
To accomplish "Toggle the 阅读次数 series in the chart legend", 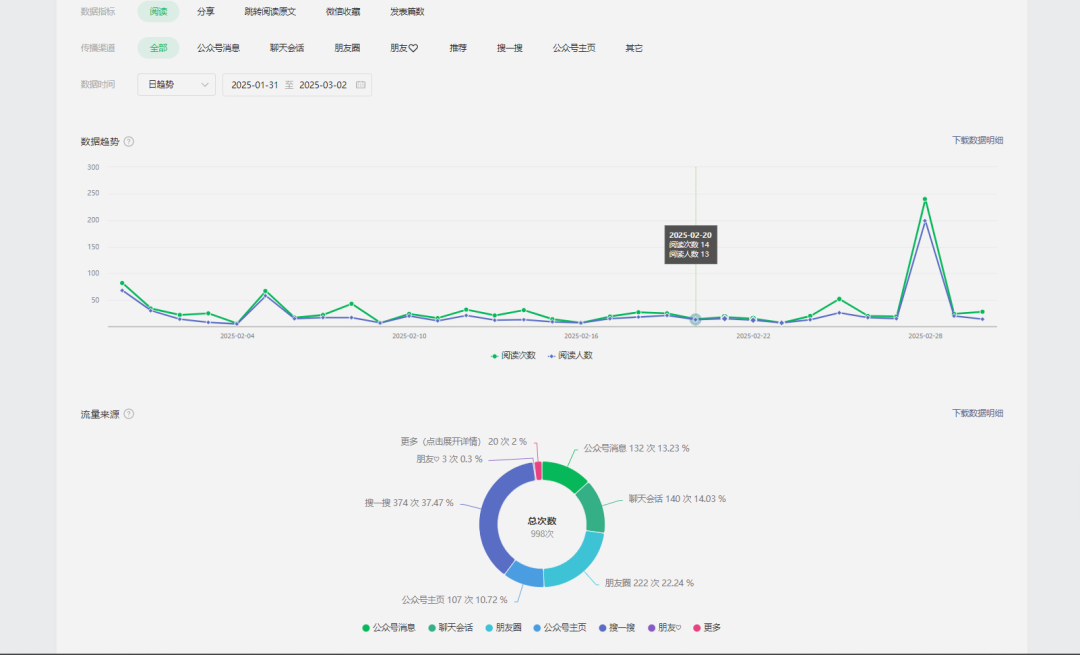I will (x=513, y=356).
